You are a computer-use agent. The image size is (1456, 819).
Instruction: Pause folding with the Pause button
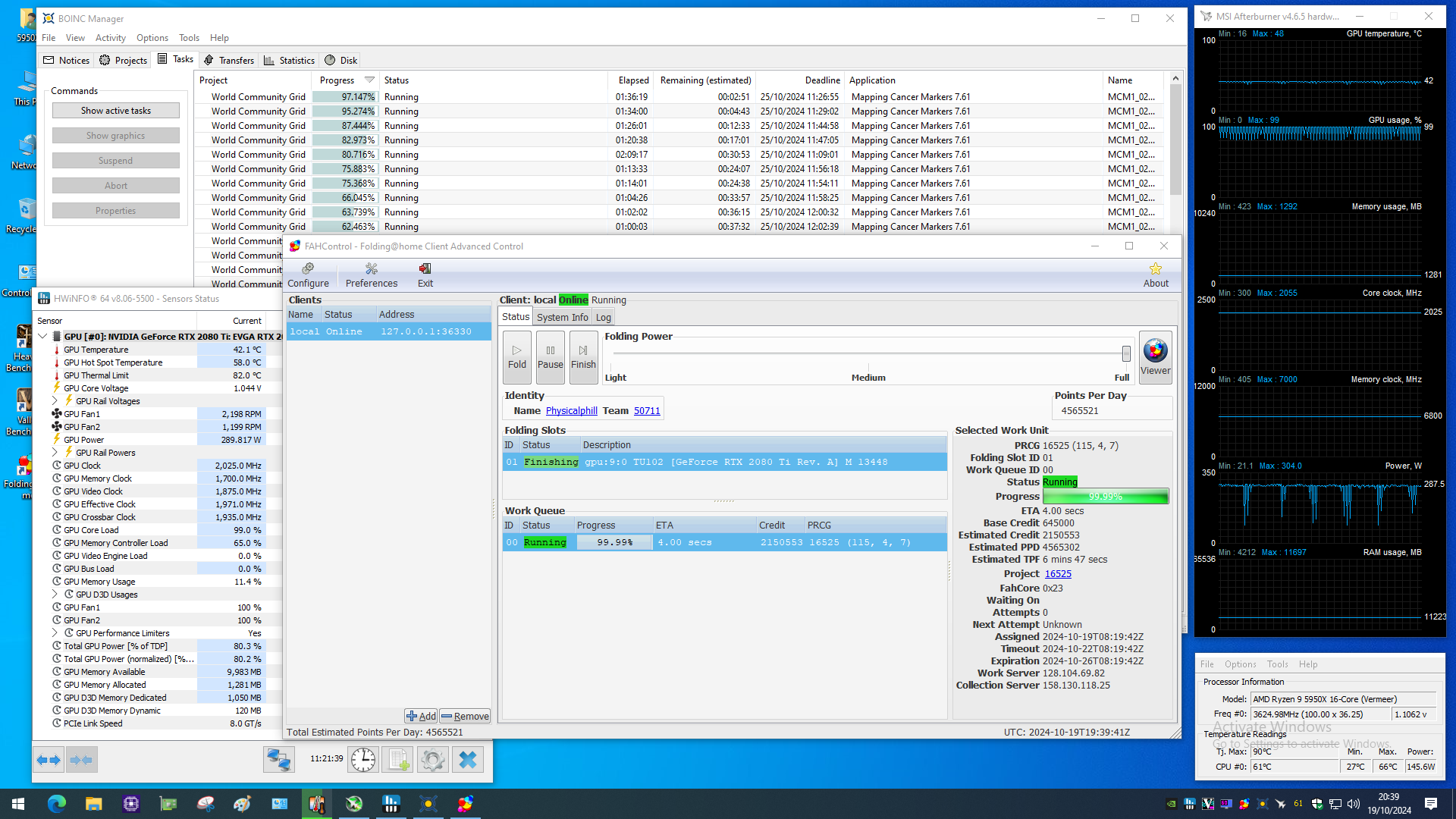(551, 356)
